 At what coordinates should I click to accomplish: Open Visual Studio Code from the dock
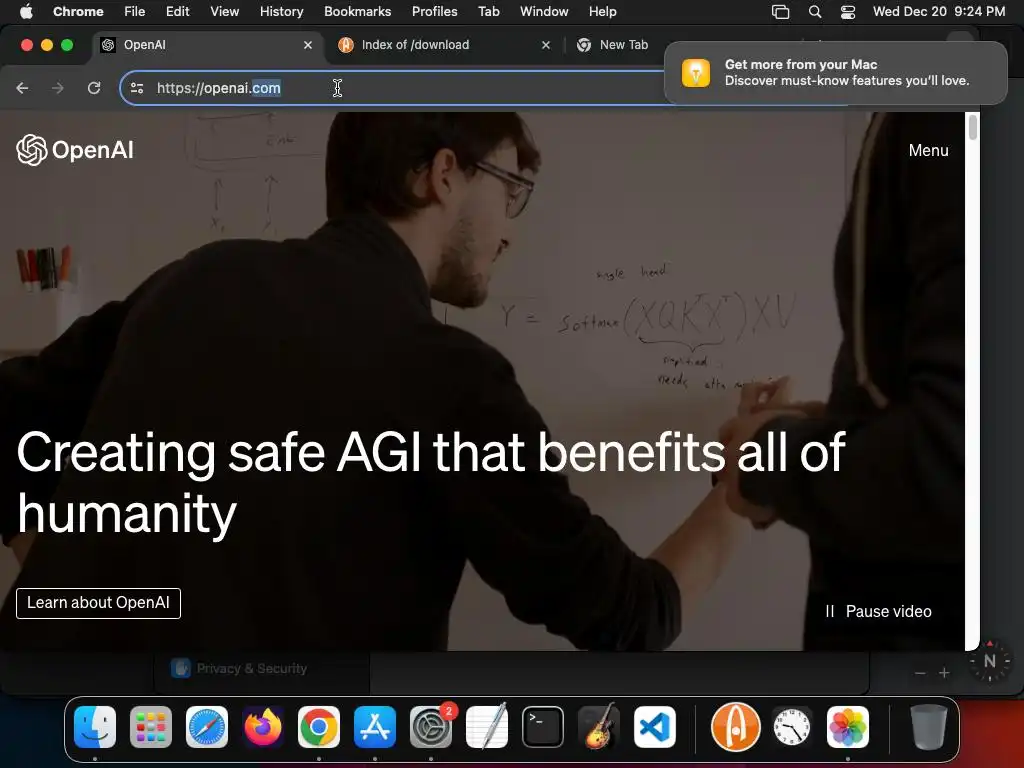pos(655,727)
